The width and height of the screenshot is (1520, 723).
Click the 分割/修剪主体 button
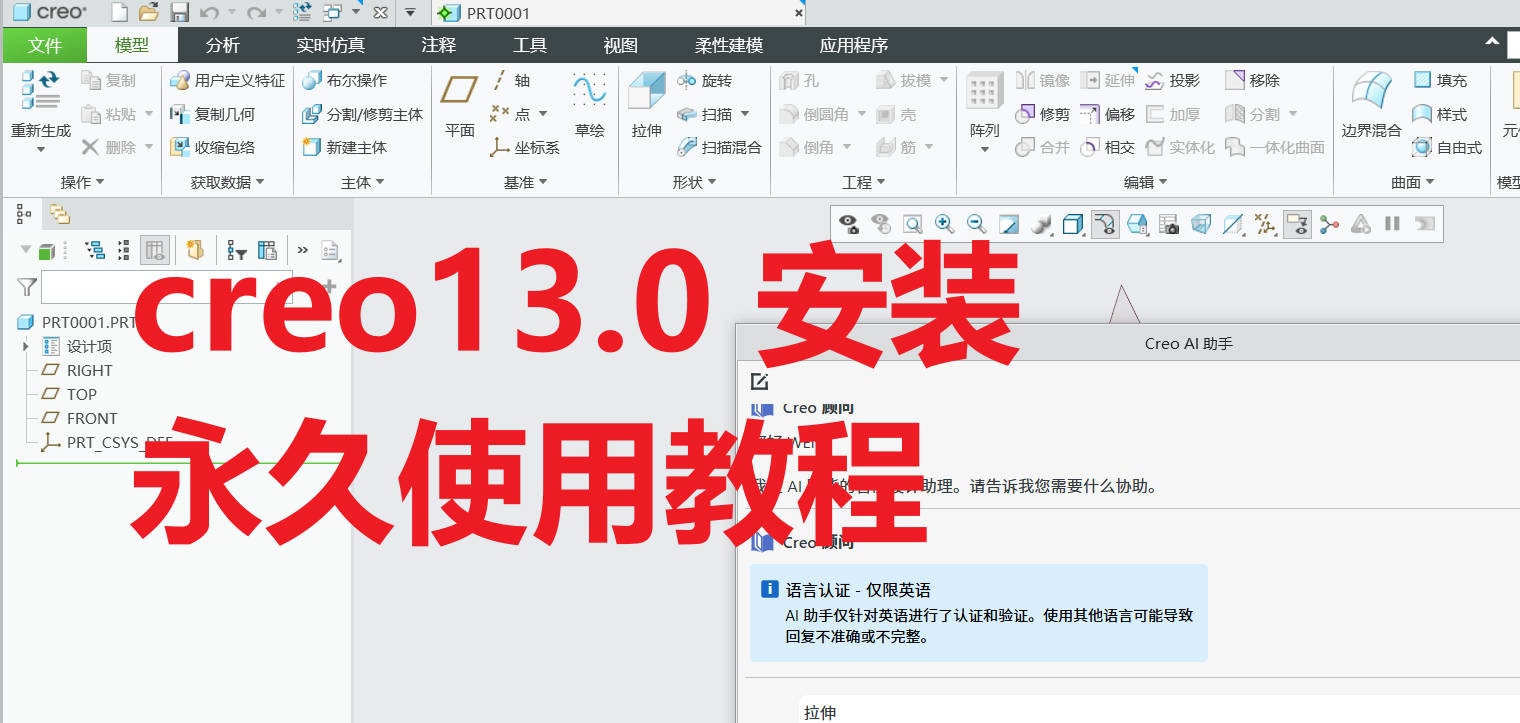(x=362, y=114)
